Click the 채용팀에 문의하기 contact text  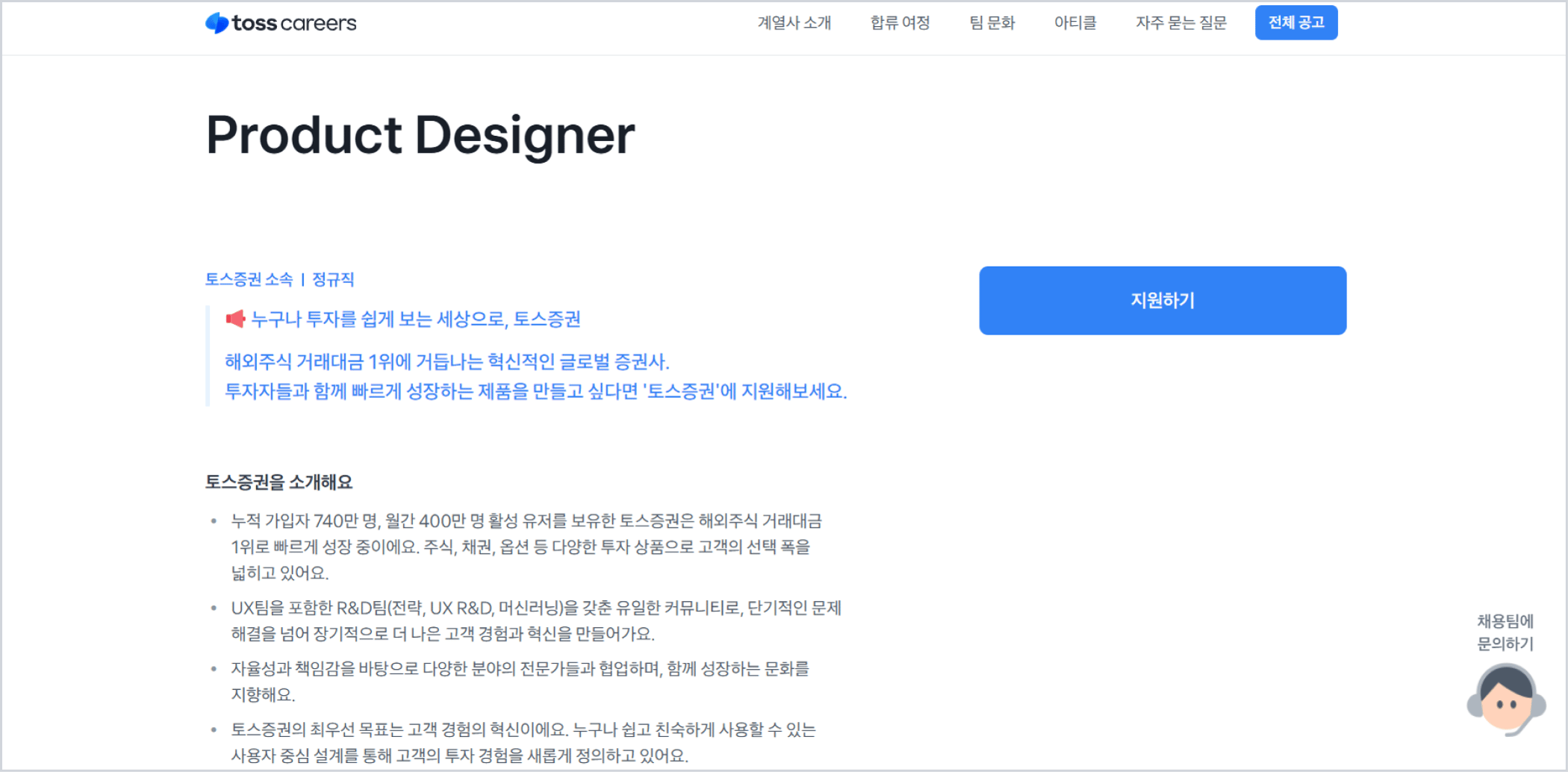coord(1505,632)
